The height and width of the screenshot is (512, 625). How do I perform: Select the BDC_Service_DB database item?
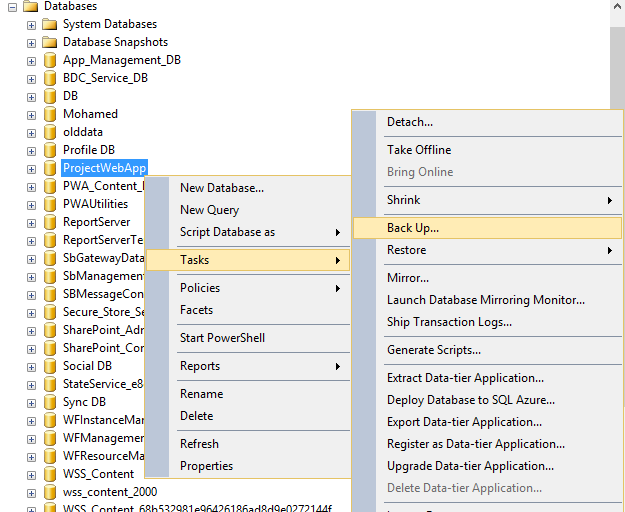pyautogui.click(x=105, y=78)
